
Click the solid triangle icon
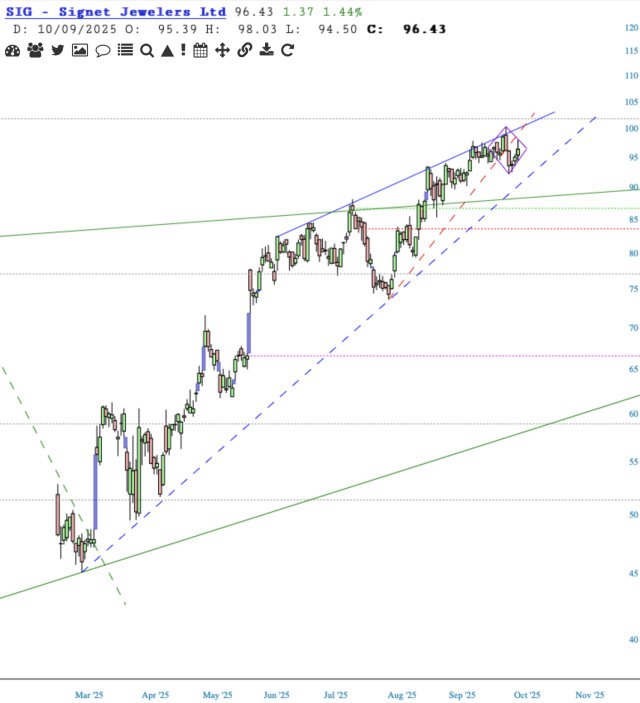click(x=166, y=50)
